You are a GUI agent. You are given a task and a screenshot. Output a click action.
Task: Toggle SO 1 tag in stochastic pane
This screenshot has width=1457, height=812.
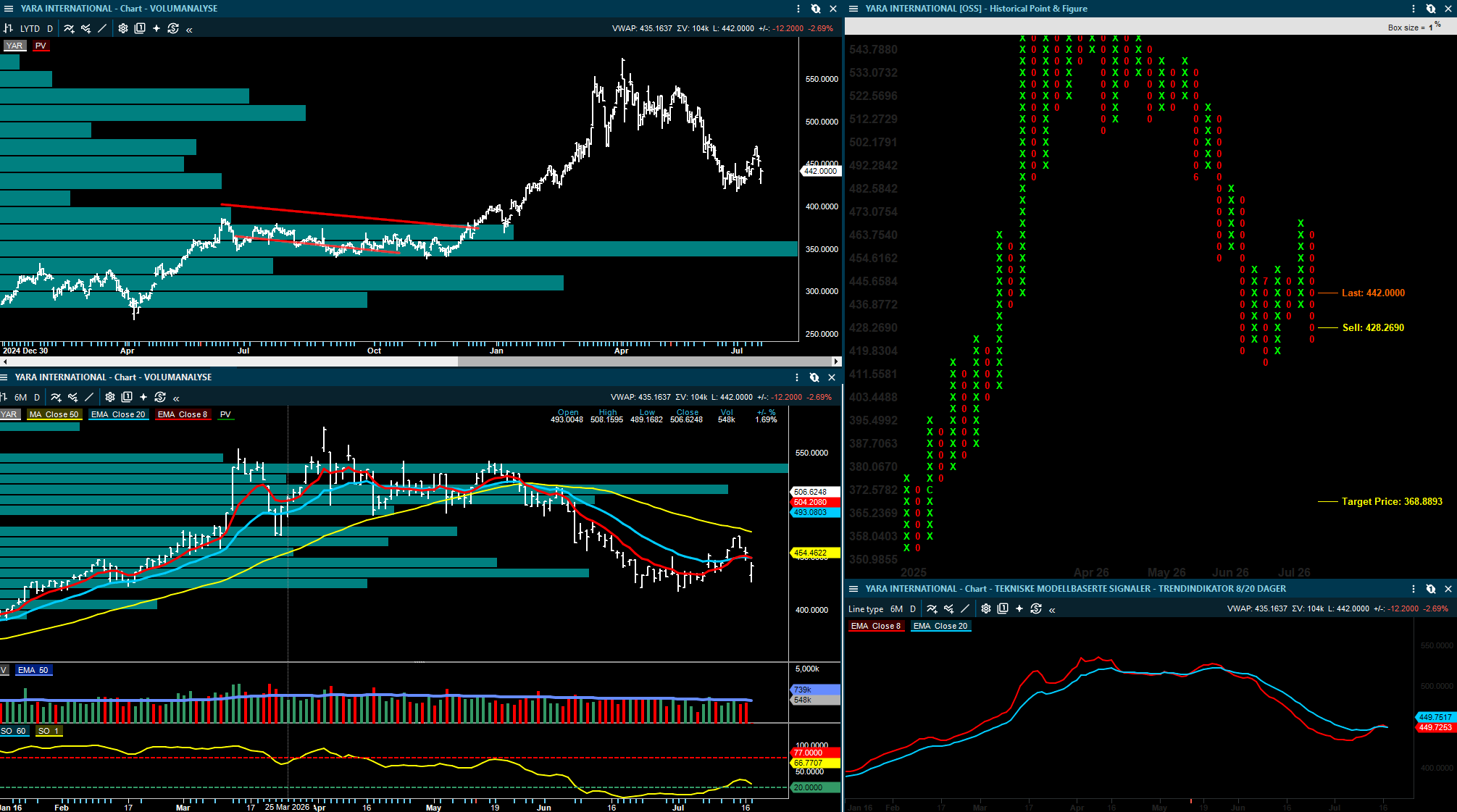[x=49, y=731]
